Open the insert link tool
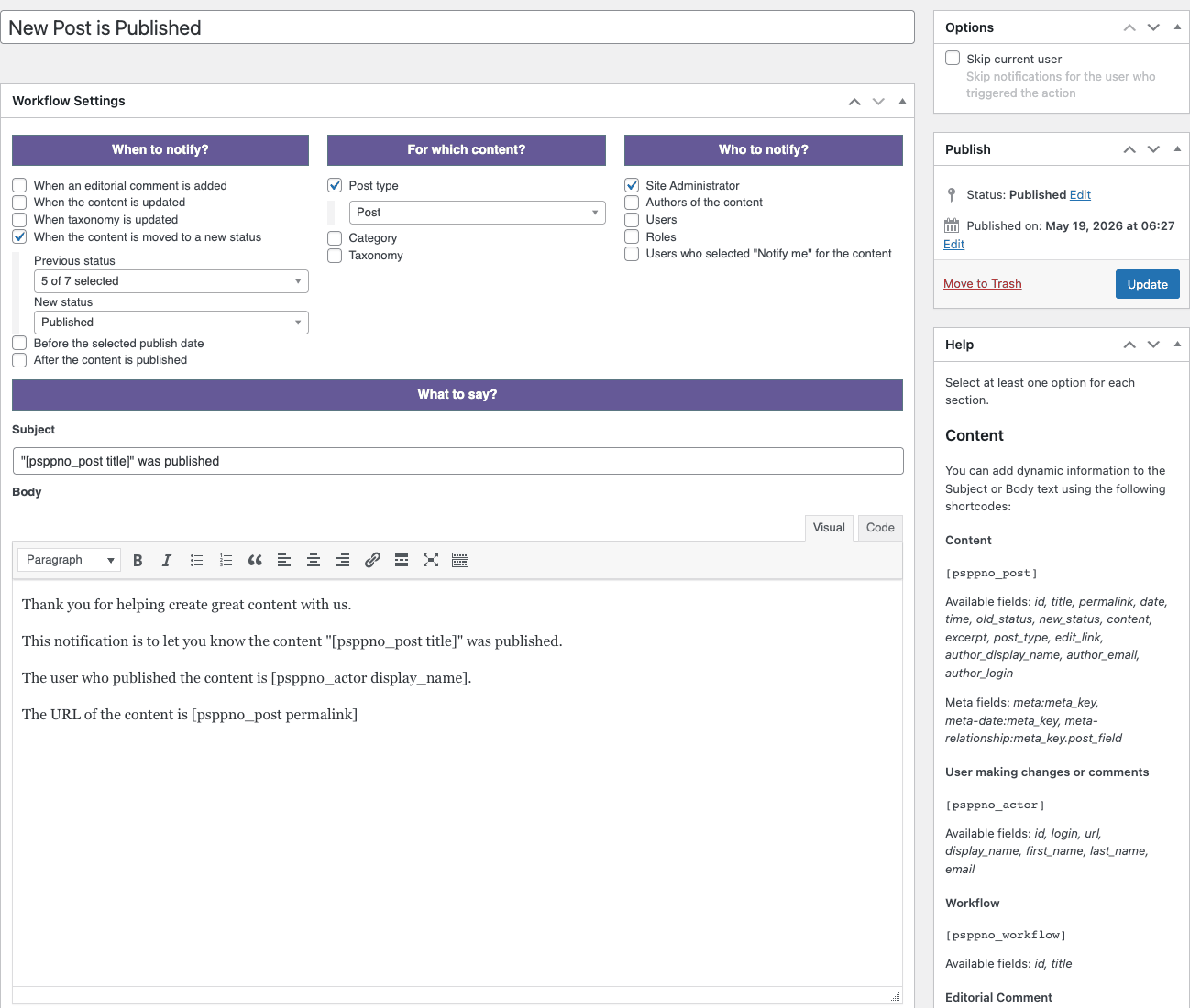Screen dimensions: 1190x1008 click(x=372, y=560)
